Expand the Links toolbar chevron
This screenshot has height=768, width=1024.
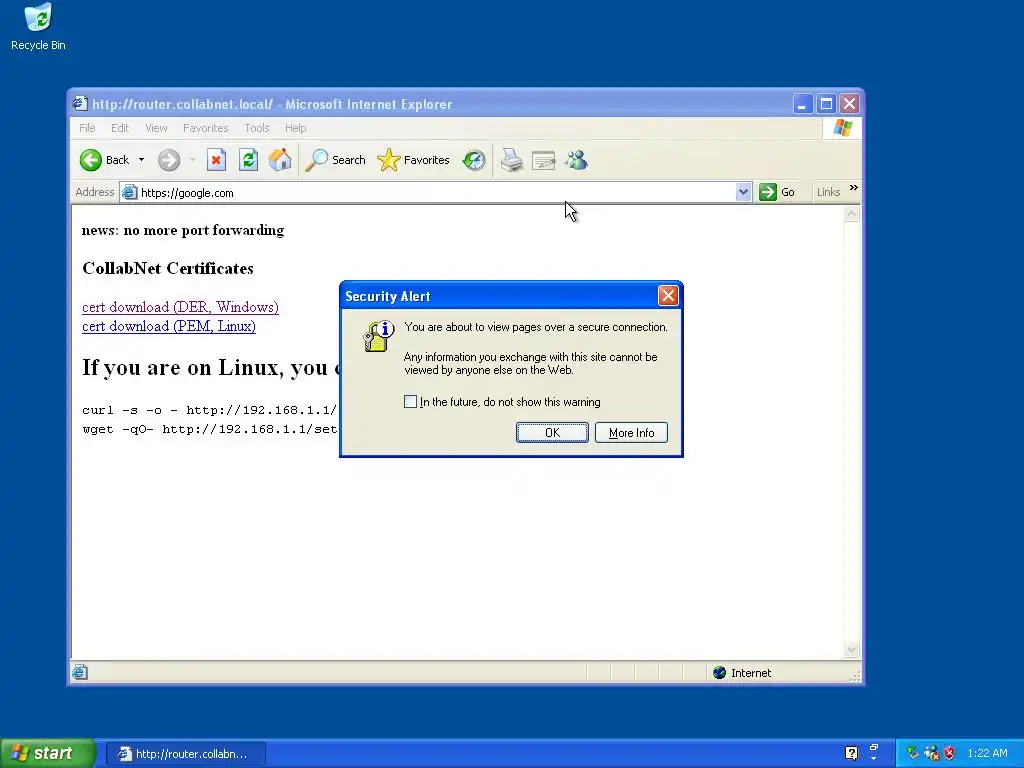(x=854, y=188)
